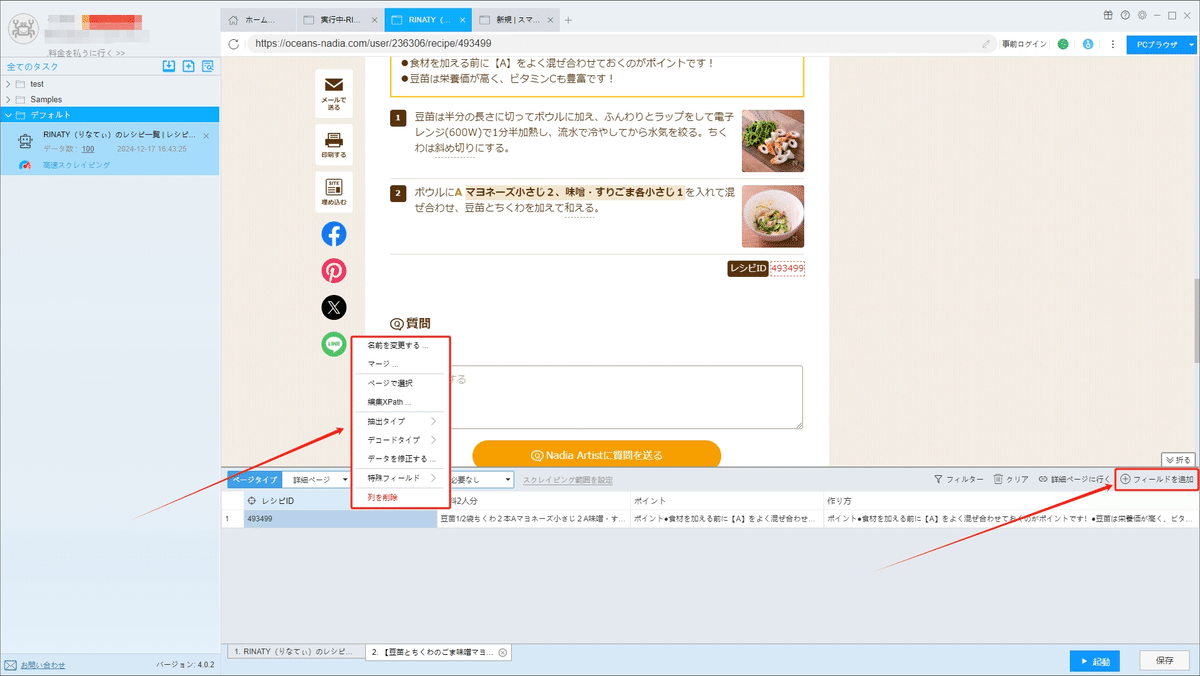This screenshot has height=676, width=1200.
Task: Click the Nadia Artistに質問を送る button
Action: [x=596, y=455]
